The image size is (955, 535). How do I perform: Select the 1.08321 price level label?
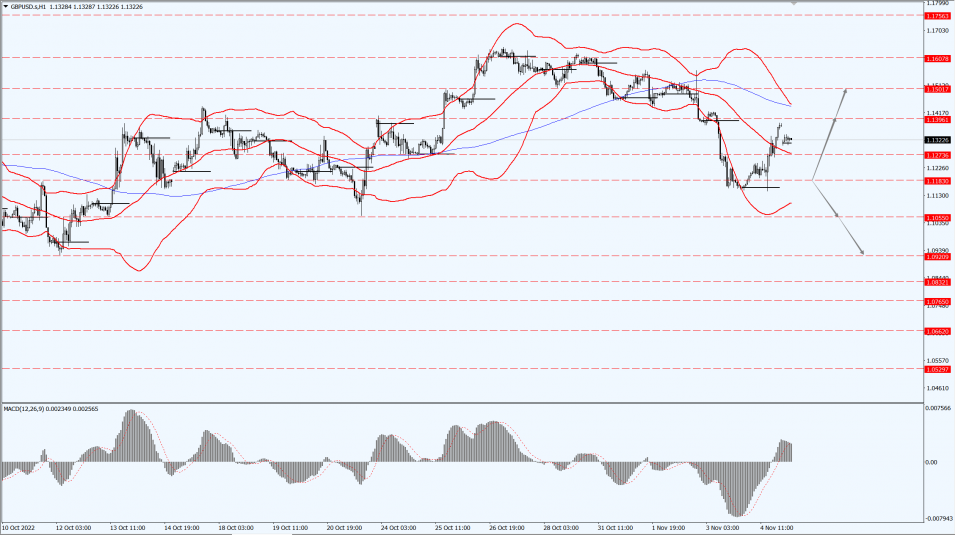pos(937,282)
